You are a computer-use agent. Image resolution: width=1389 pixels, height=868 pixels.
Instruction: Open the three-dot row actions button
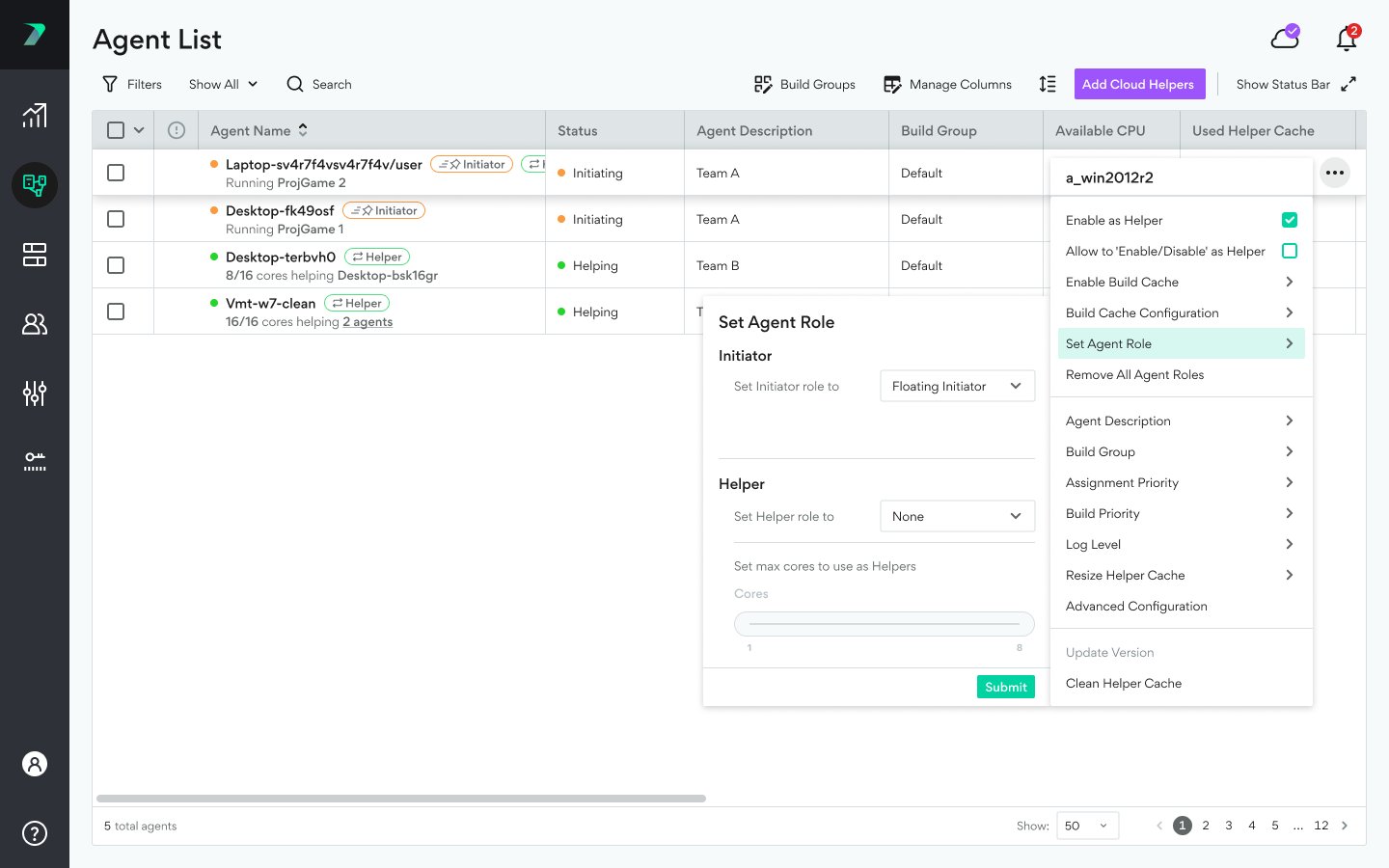click(x=1335, y=173)
